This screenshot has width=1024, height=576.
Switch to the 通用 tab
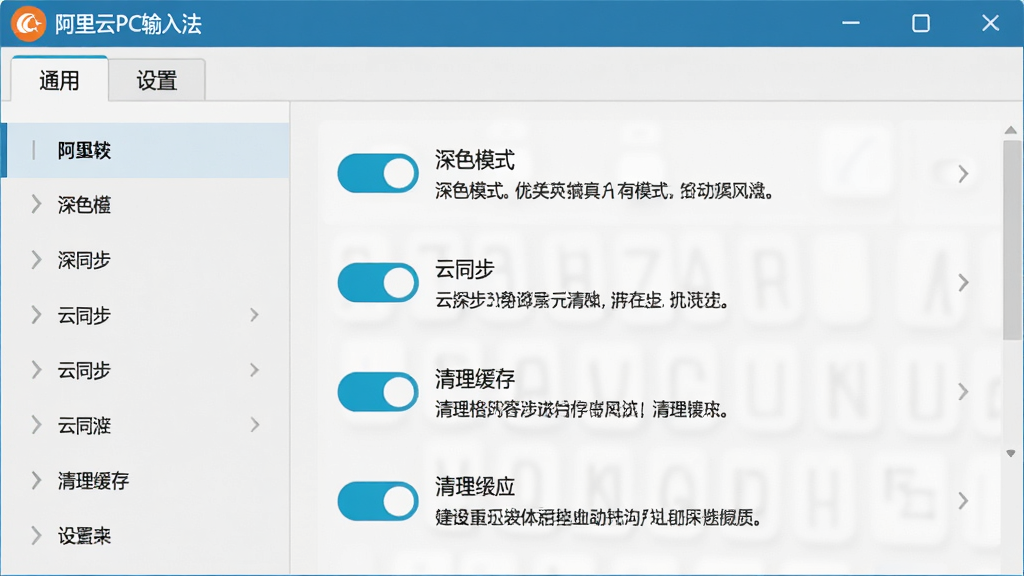(x=59, y=80)
